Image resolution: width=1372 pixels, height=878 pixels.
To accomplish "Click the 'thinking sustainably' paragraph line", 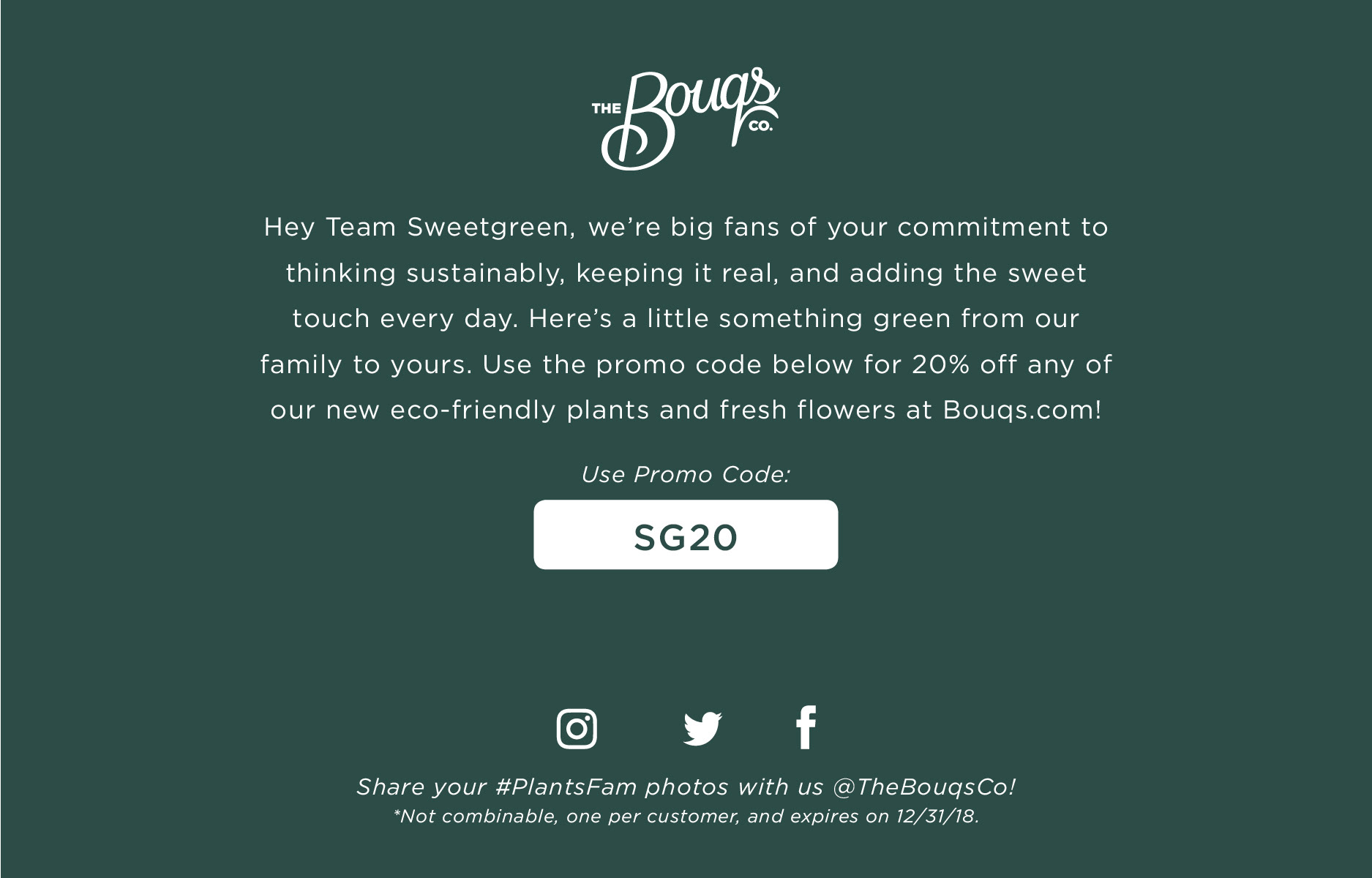I will (686, 274).
